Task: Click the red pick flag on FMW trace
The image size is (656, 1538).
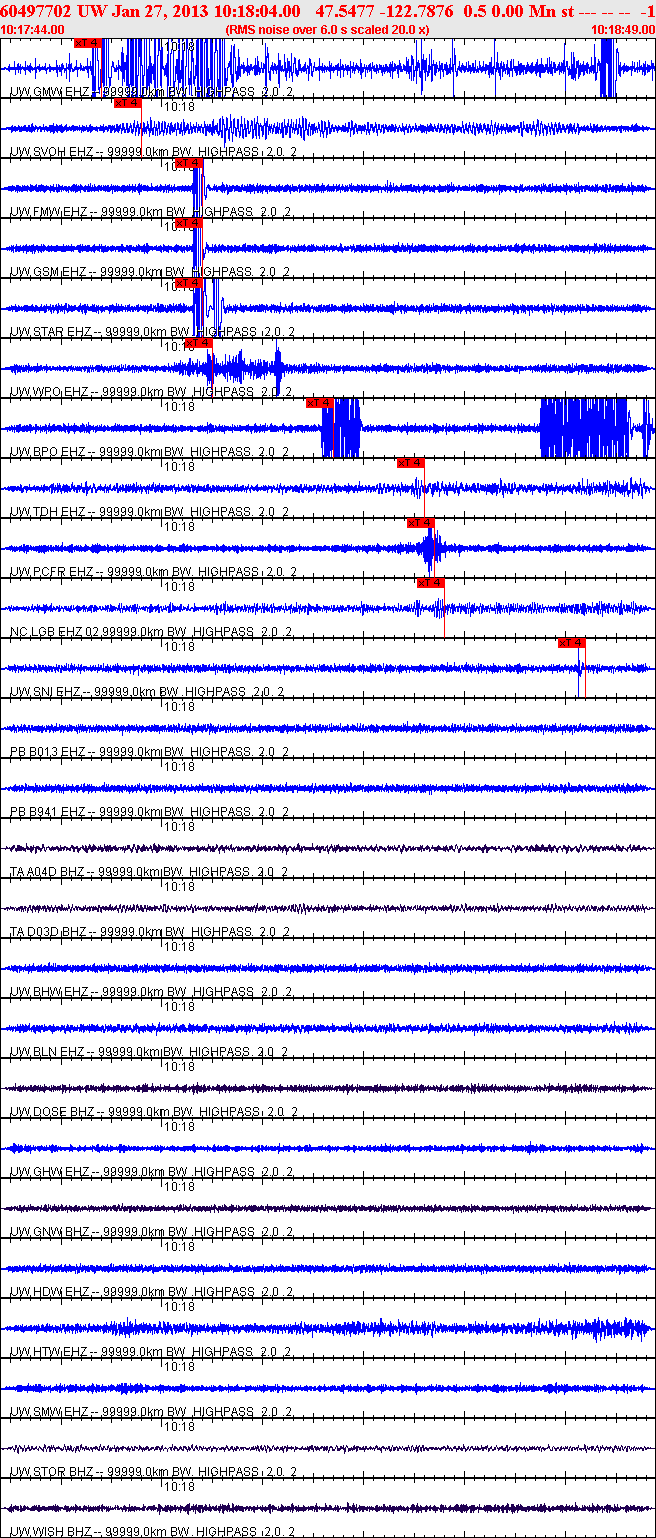Action: [189, 162]
